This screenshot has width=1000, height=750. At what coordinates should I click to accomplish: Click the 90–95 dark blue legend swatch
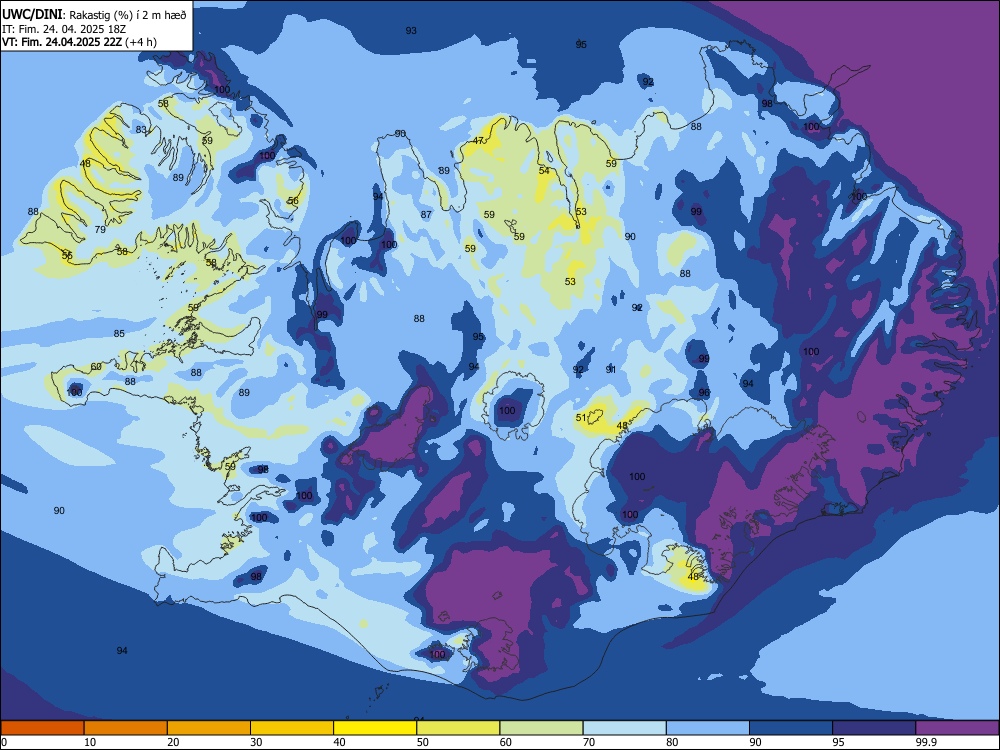tap(791, 728)
